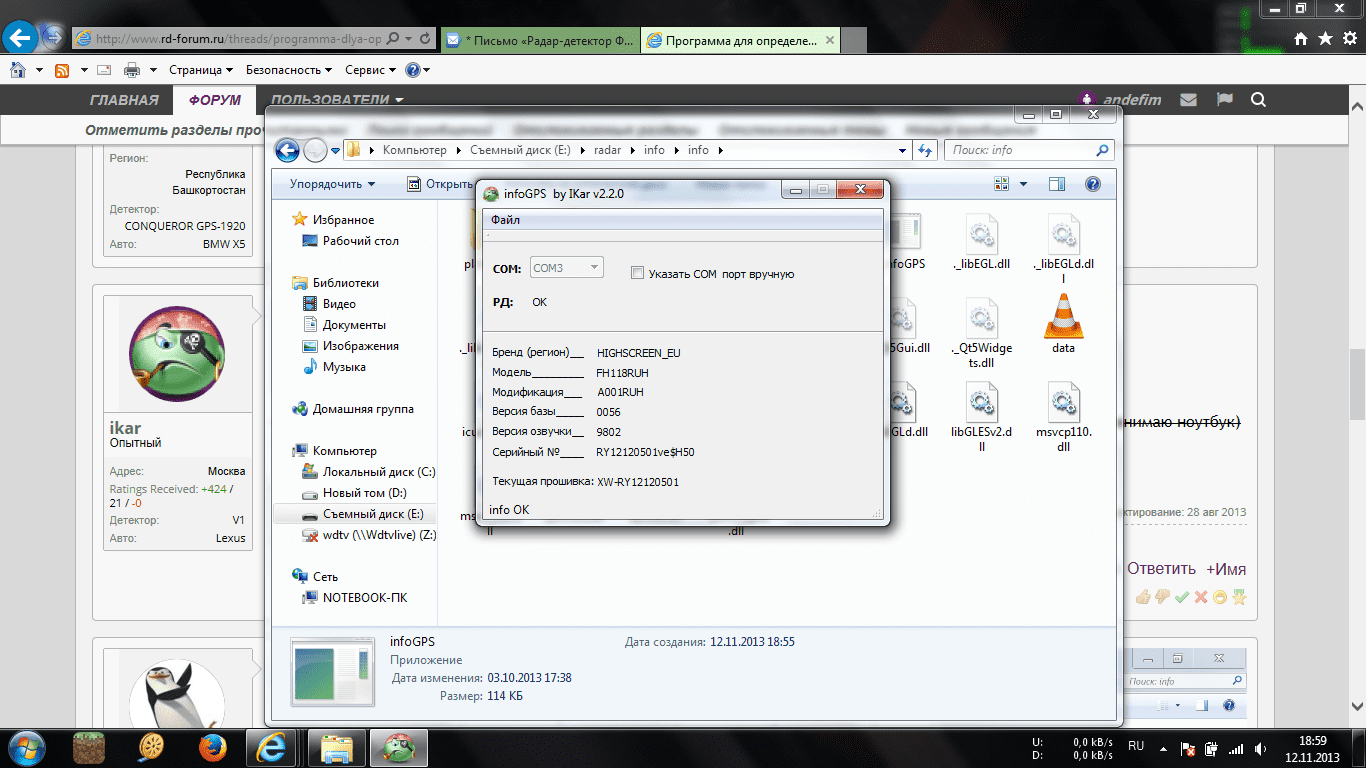Select the 'Программа для определе...' browser tab
The width and height of the screenshot is (1366, 768).
click(x=739, y=41)
